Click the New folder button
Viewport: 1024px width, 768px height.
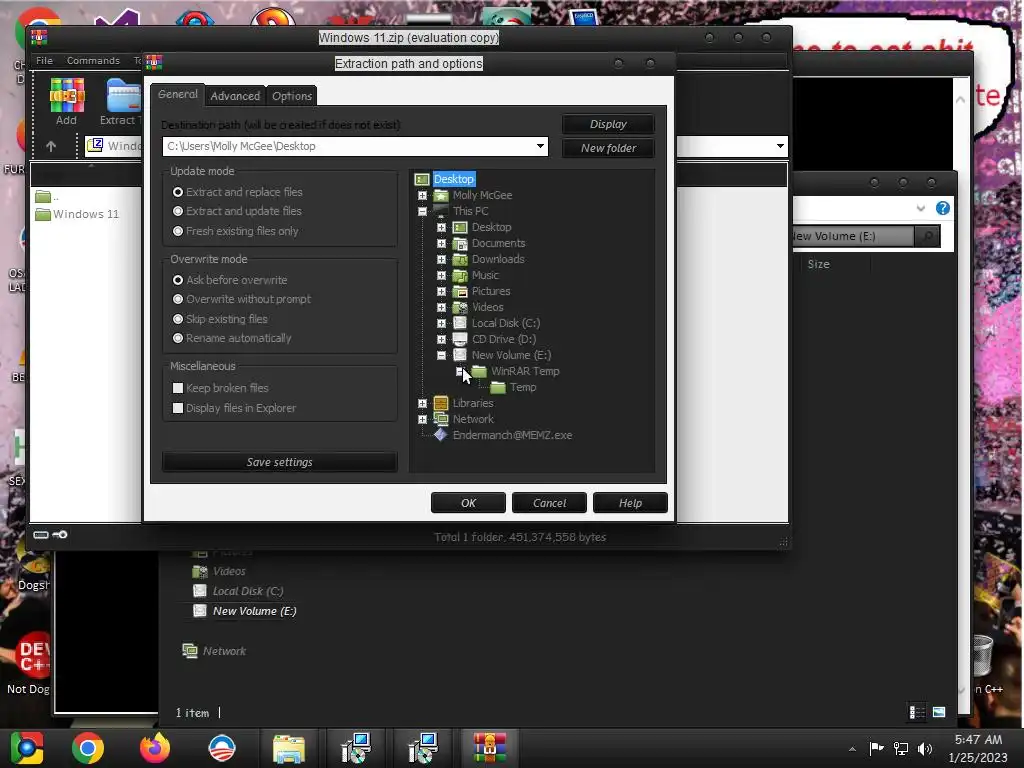tap(608, 148)
